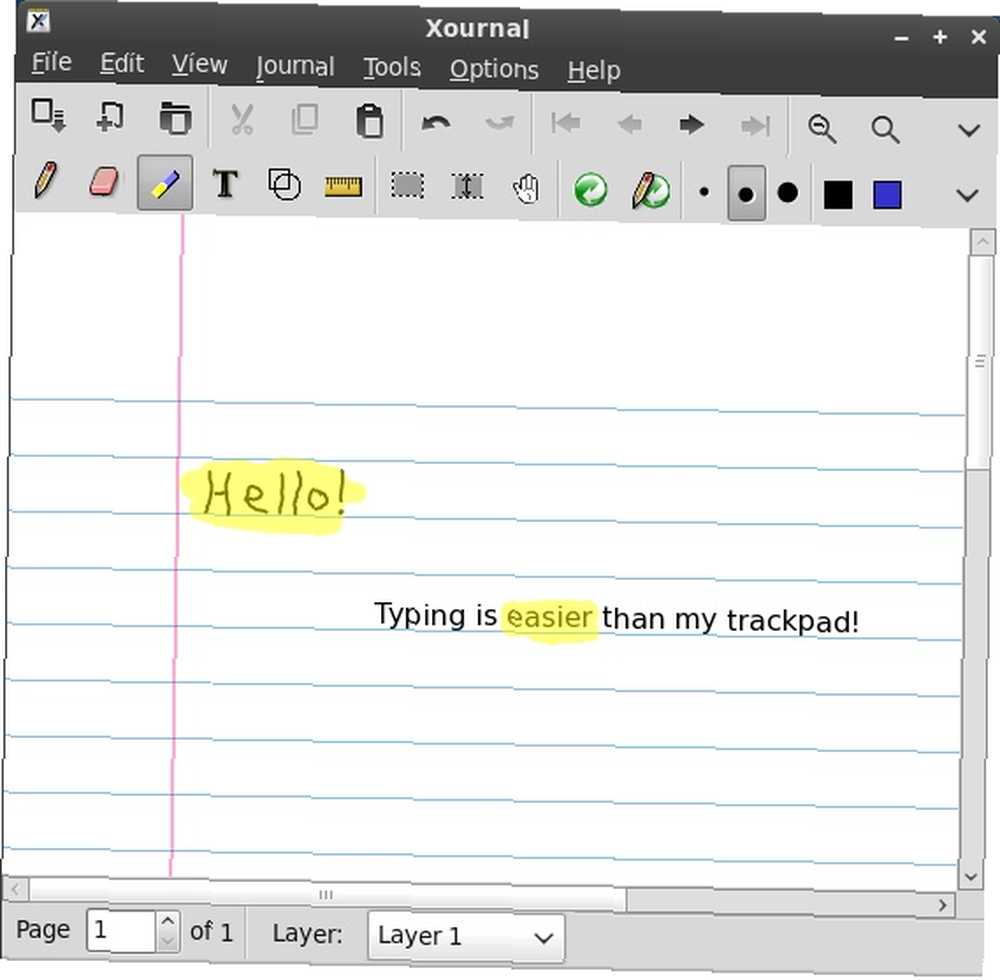Click the highlighted word "easier"
Image resolution: width=1000 pixels, height=980 pixels.
click(550, 618)
